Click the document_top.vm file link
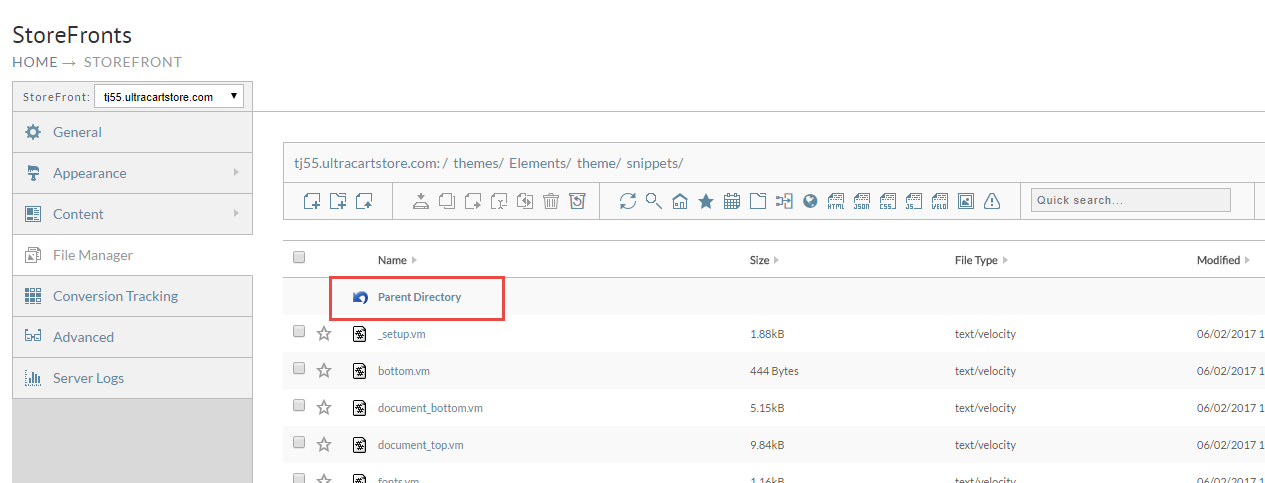1265x483 pixels. coord(420,445)
